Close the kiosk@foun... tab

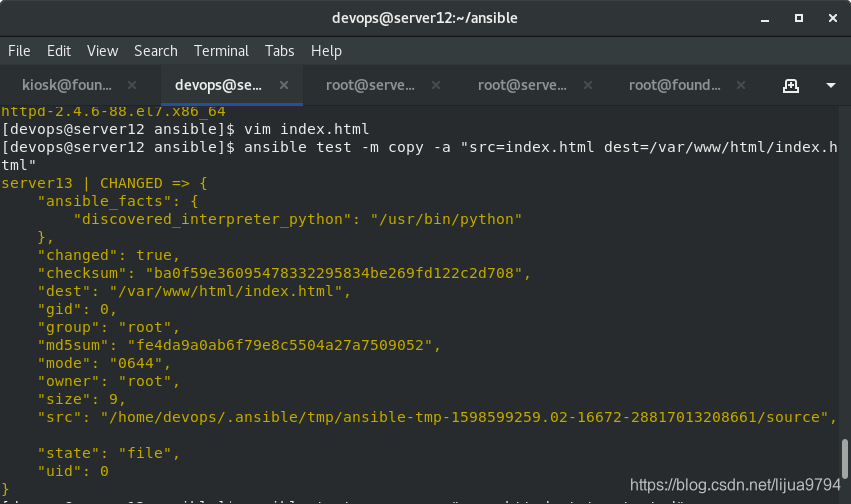pyautogui.click(x=132, y=85)
